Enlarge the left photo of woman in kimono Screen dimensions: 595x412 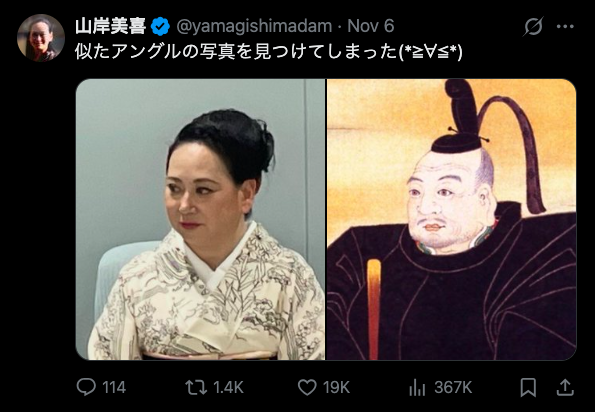pos(200,219)
